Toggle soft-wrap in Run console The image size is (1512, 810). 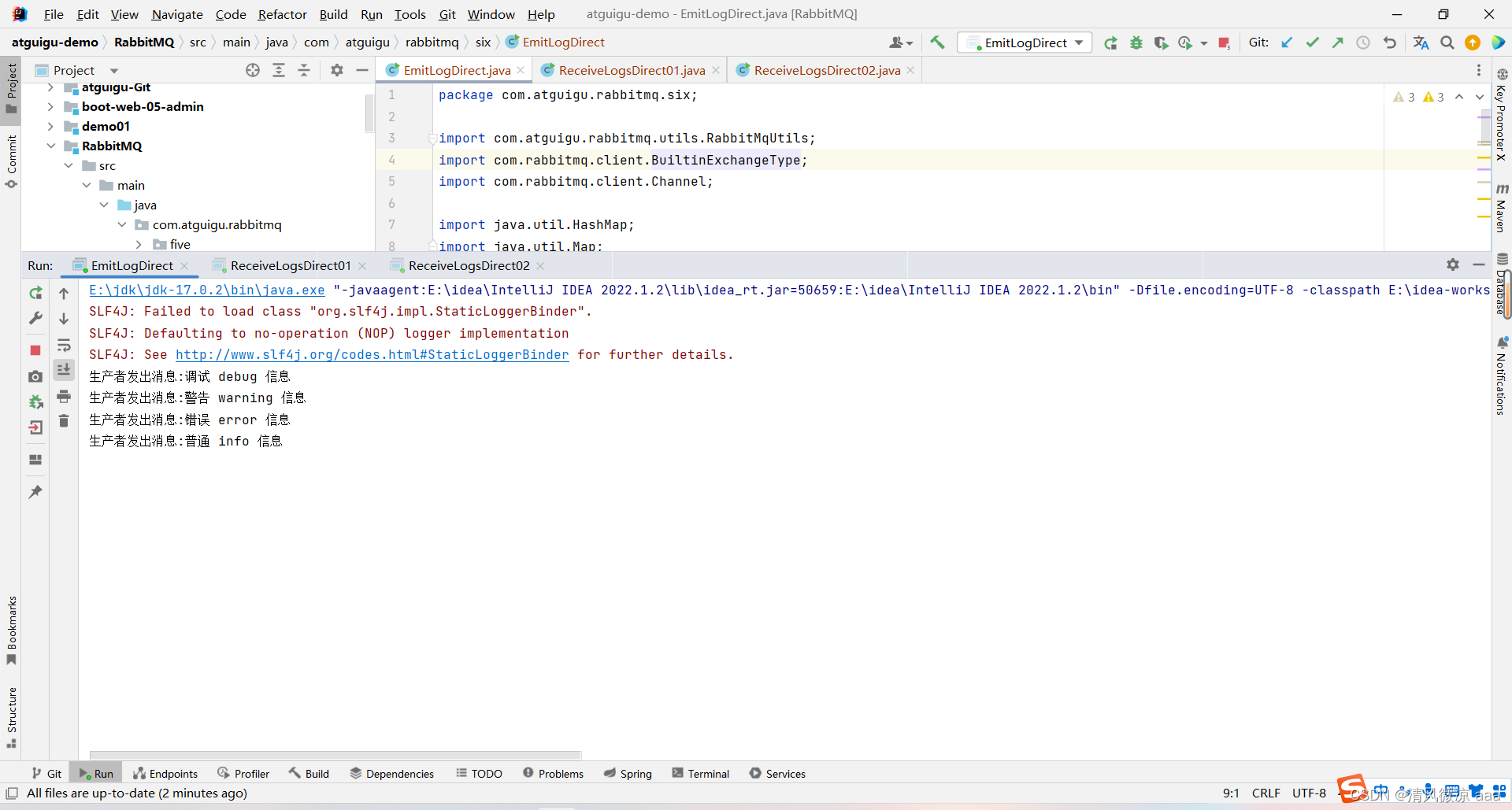click(64, 345)
